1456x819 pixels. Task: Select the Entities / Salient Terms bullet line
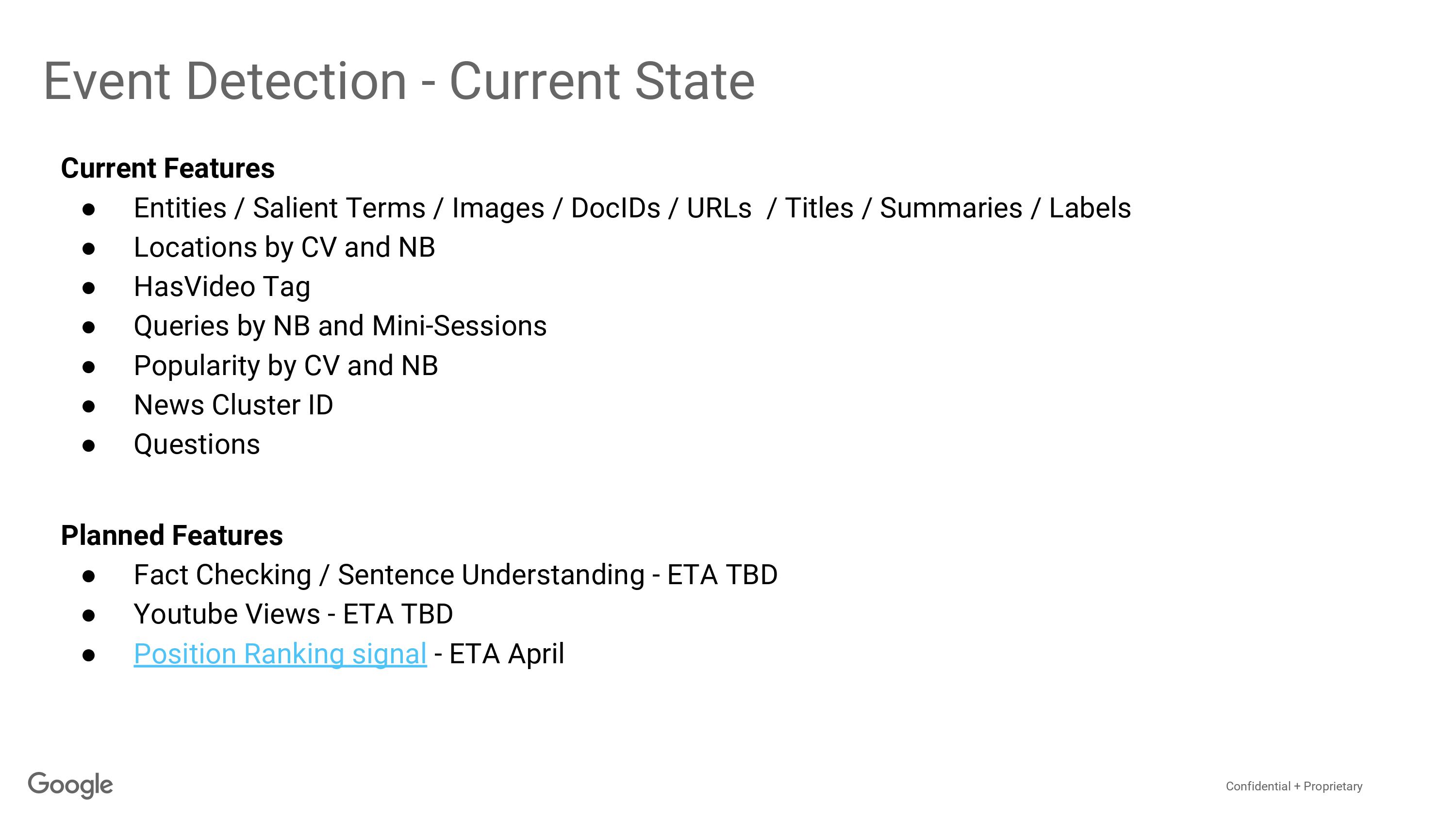pyautogui.click(x=632, y=208)
